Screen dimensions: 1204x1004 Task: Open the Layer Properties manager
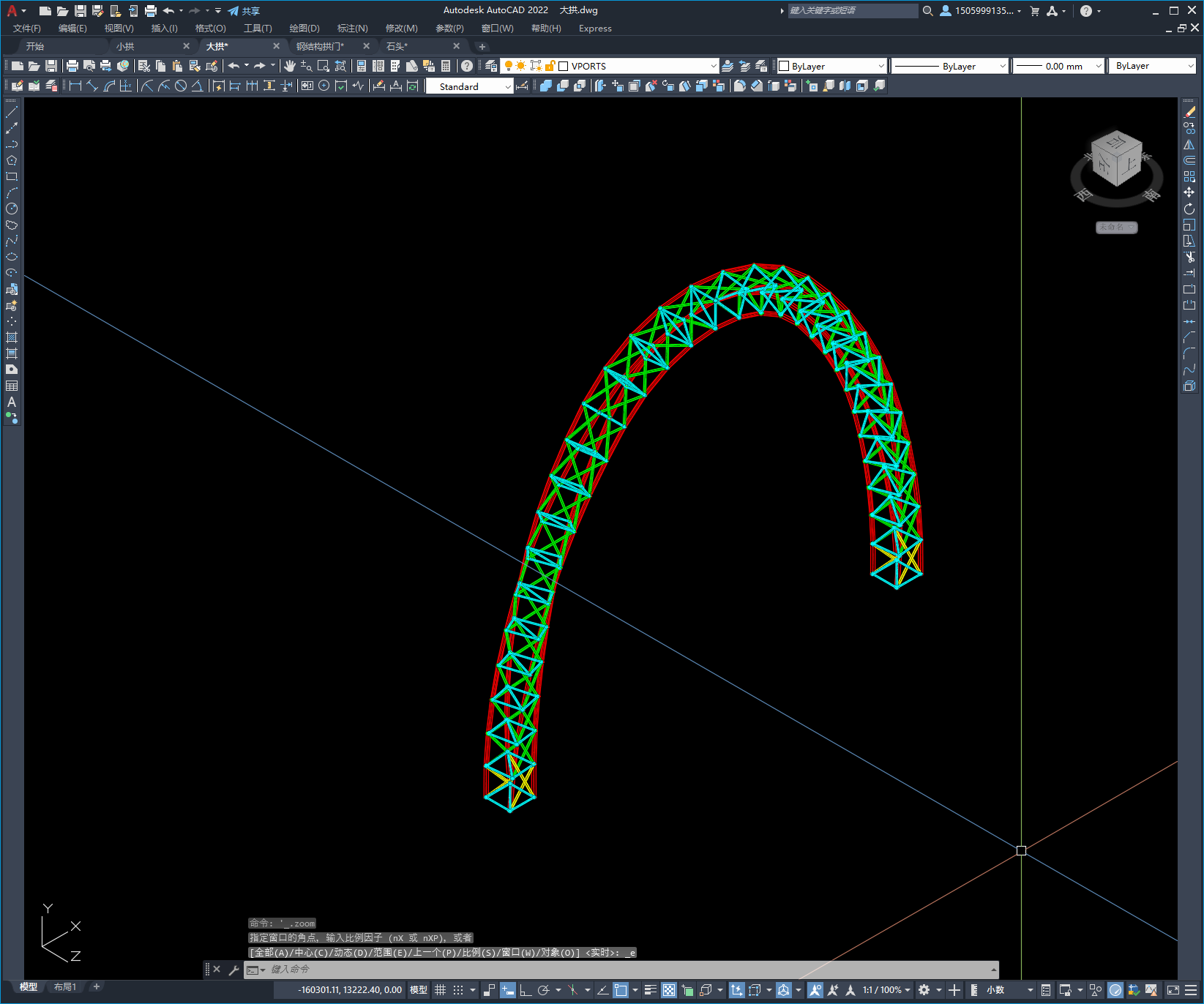coord(491,66)
